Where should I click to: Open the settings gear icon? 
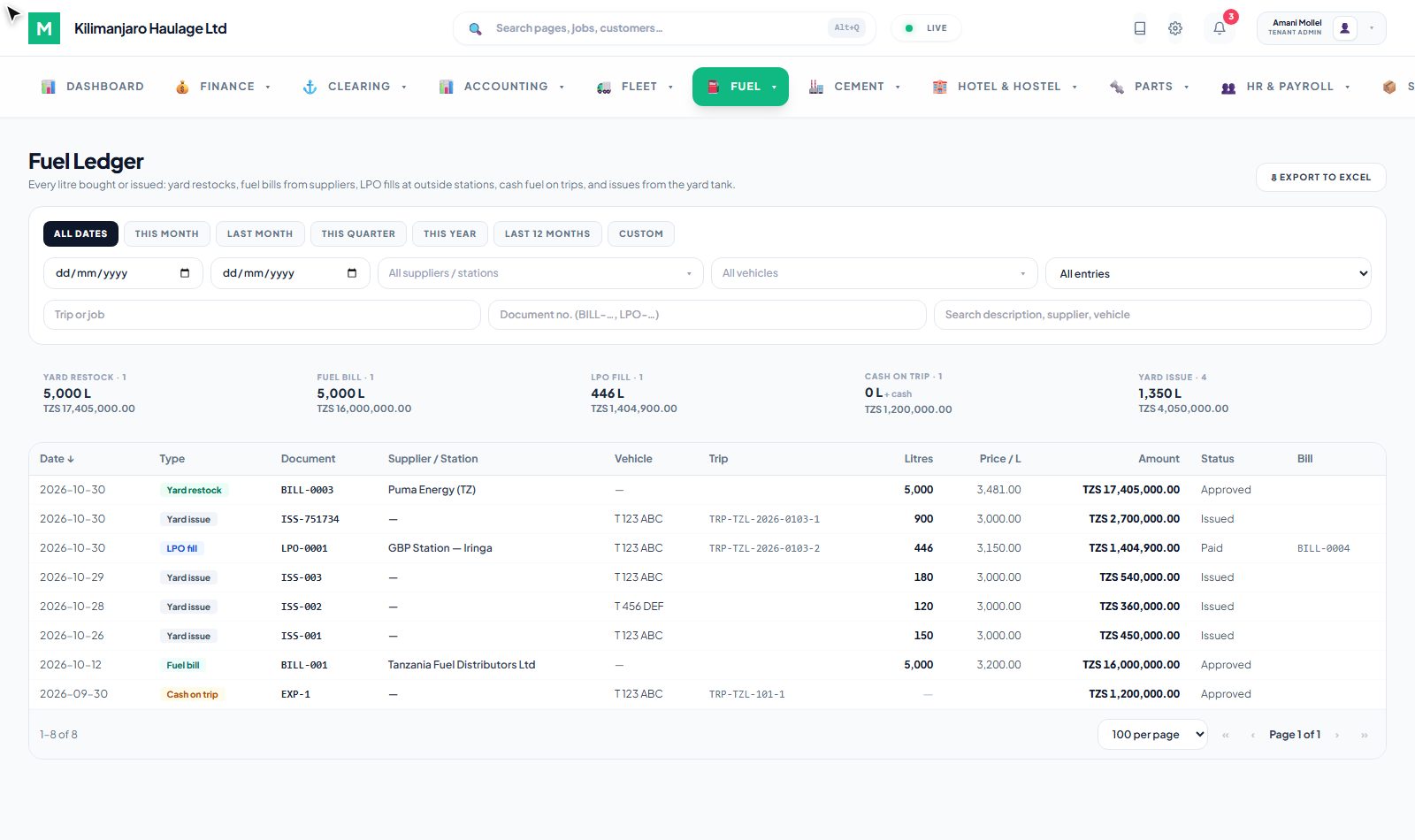pyautogui.click(x=1175, y=28)
